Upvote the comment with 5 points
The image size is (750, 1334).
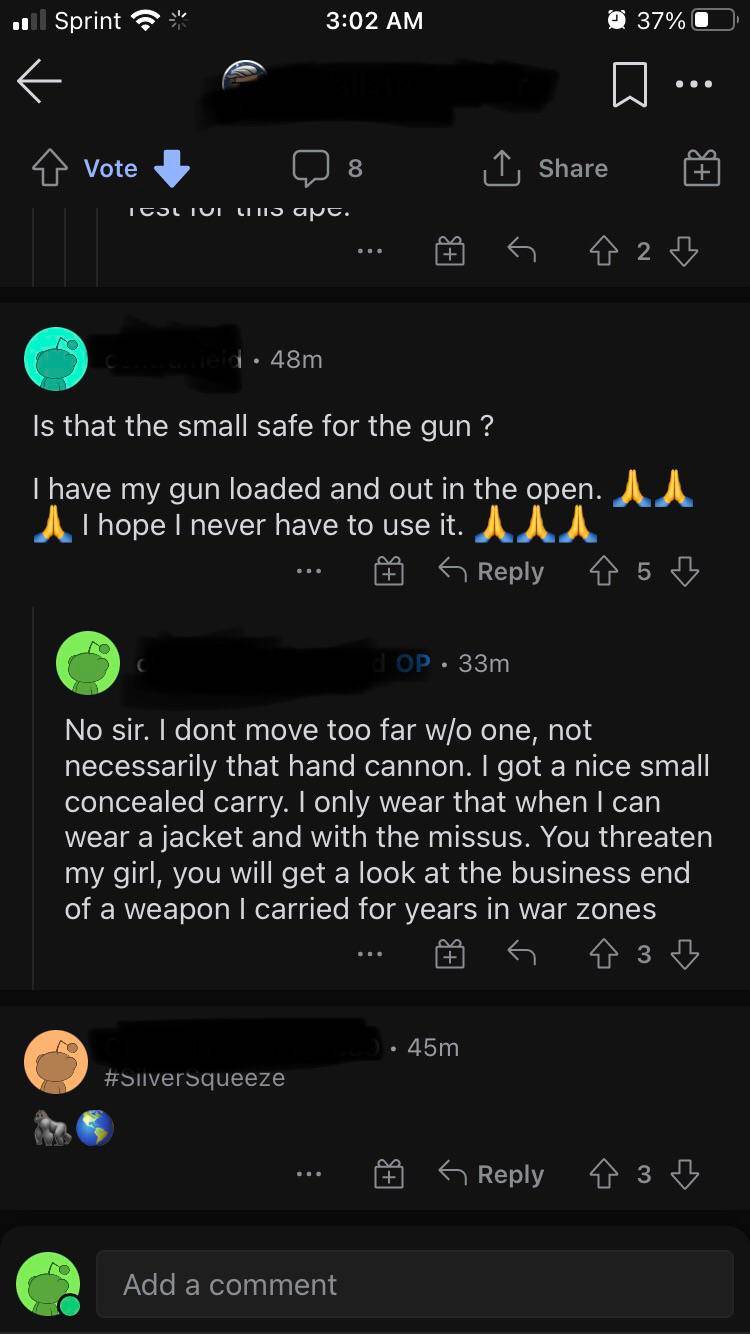[605, 571]
